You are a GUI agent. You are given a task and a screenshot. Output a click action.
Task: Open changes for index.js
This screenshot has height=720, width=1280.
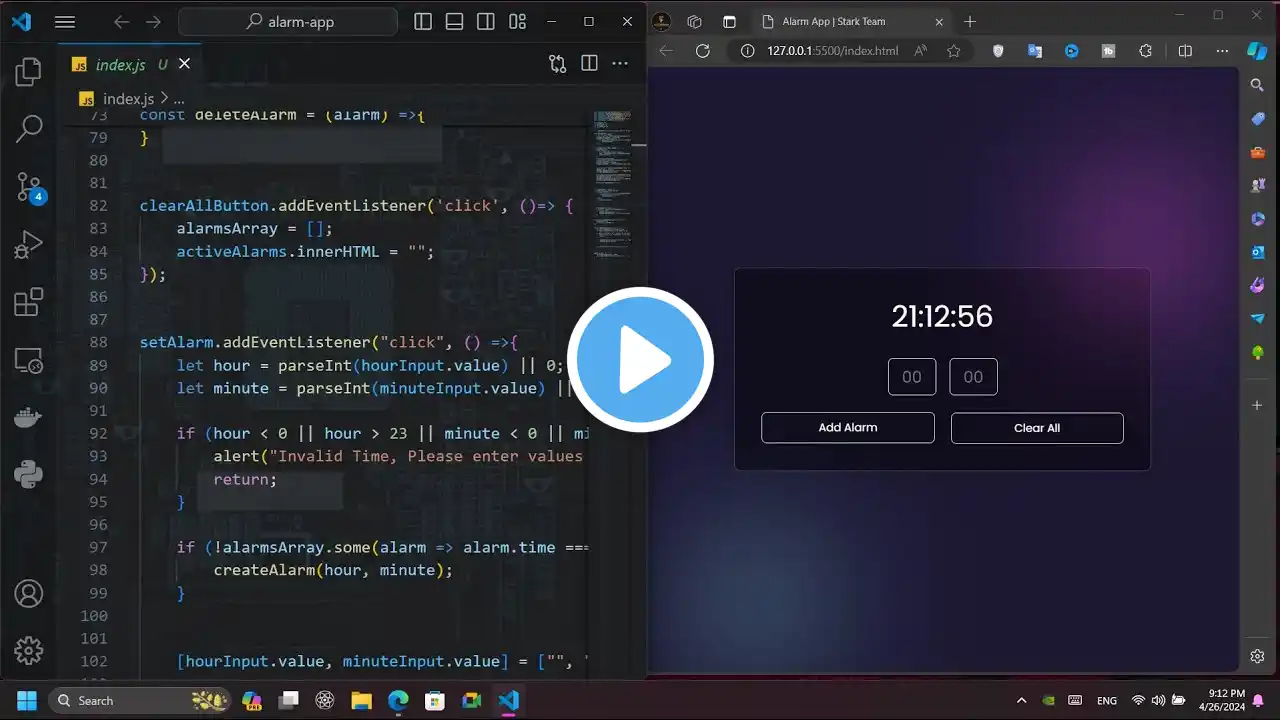point(557,64)
